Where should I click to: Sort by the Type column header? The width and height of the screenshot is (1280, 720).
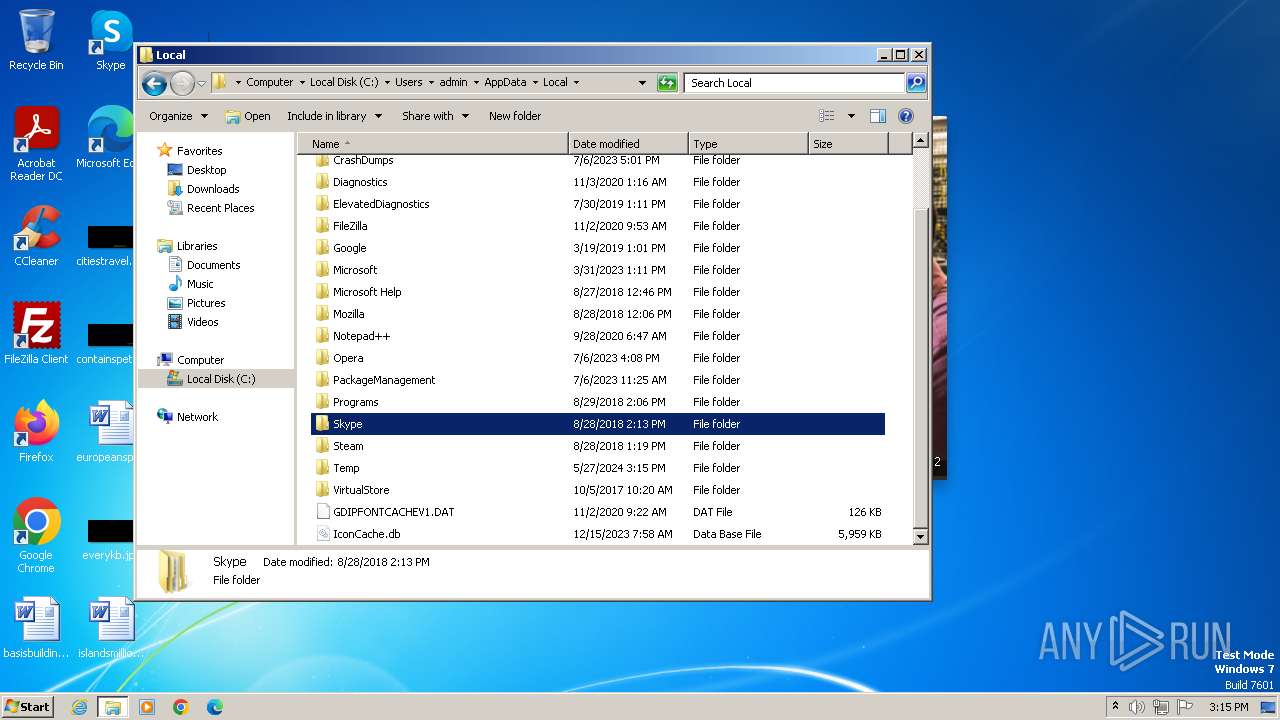(x=748, y=144)
